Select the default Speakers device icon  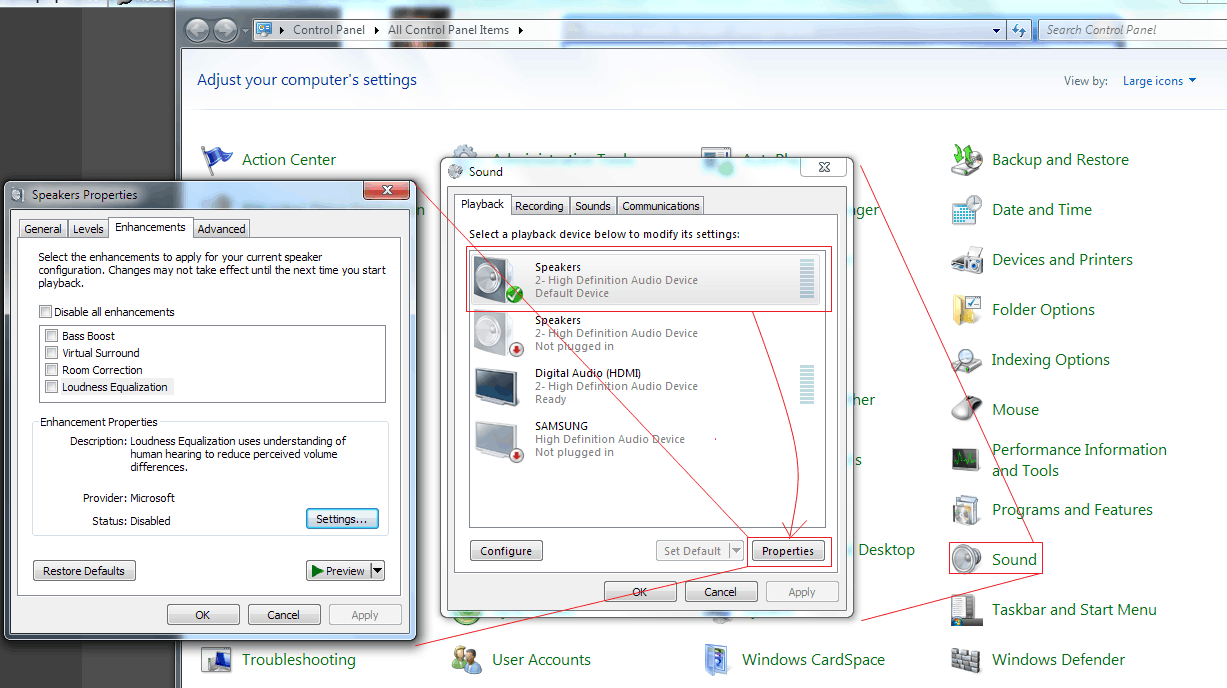click(498, 280)
